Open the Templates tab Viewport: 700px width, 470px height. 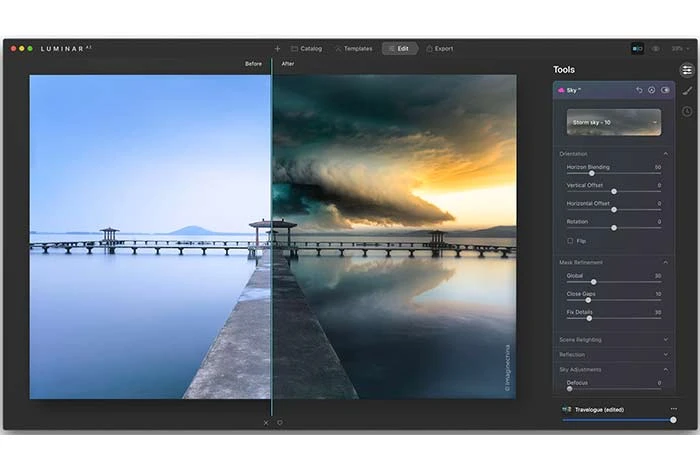click(354, 48)
